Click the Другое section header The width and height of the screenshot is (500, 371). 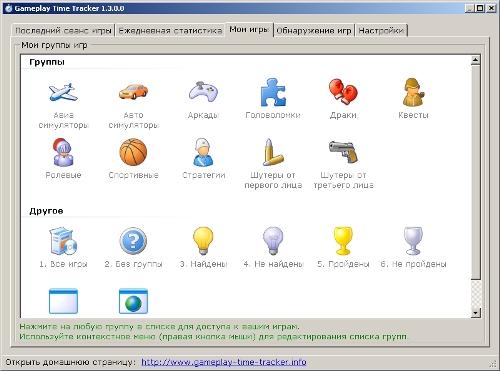point(46,211)
